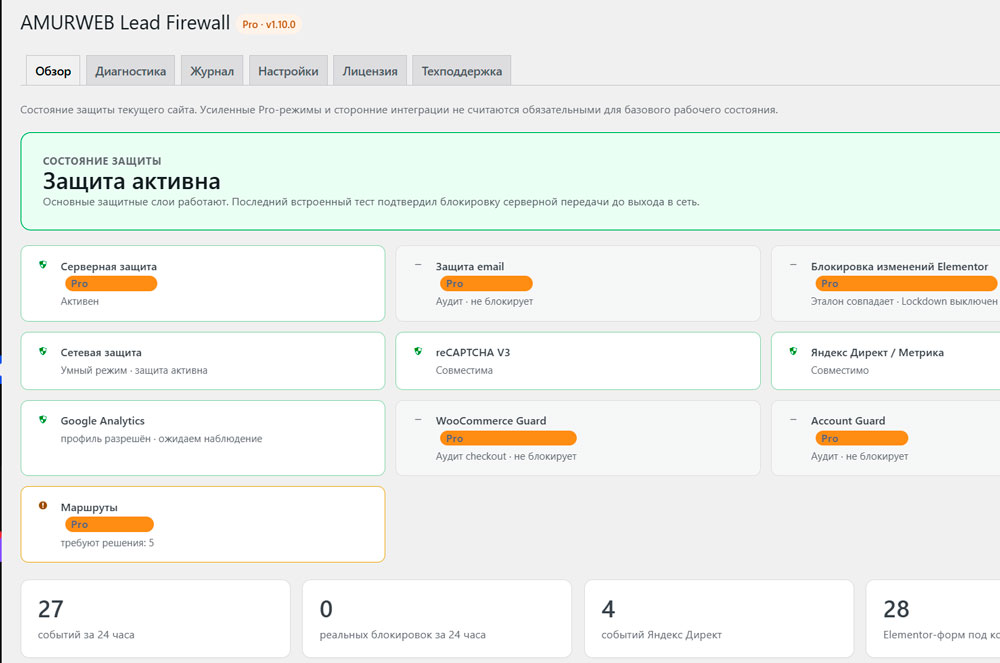Click the dash icon beside Блокировка изменений Elementor
The height and width of the screenshot is (663, 1000).
(793, 265)
